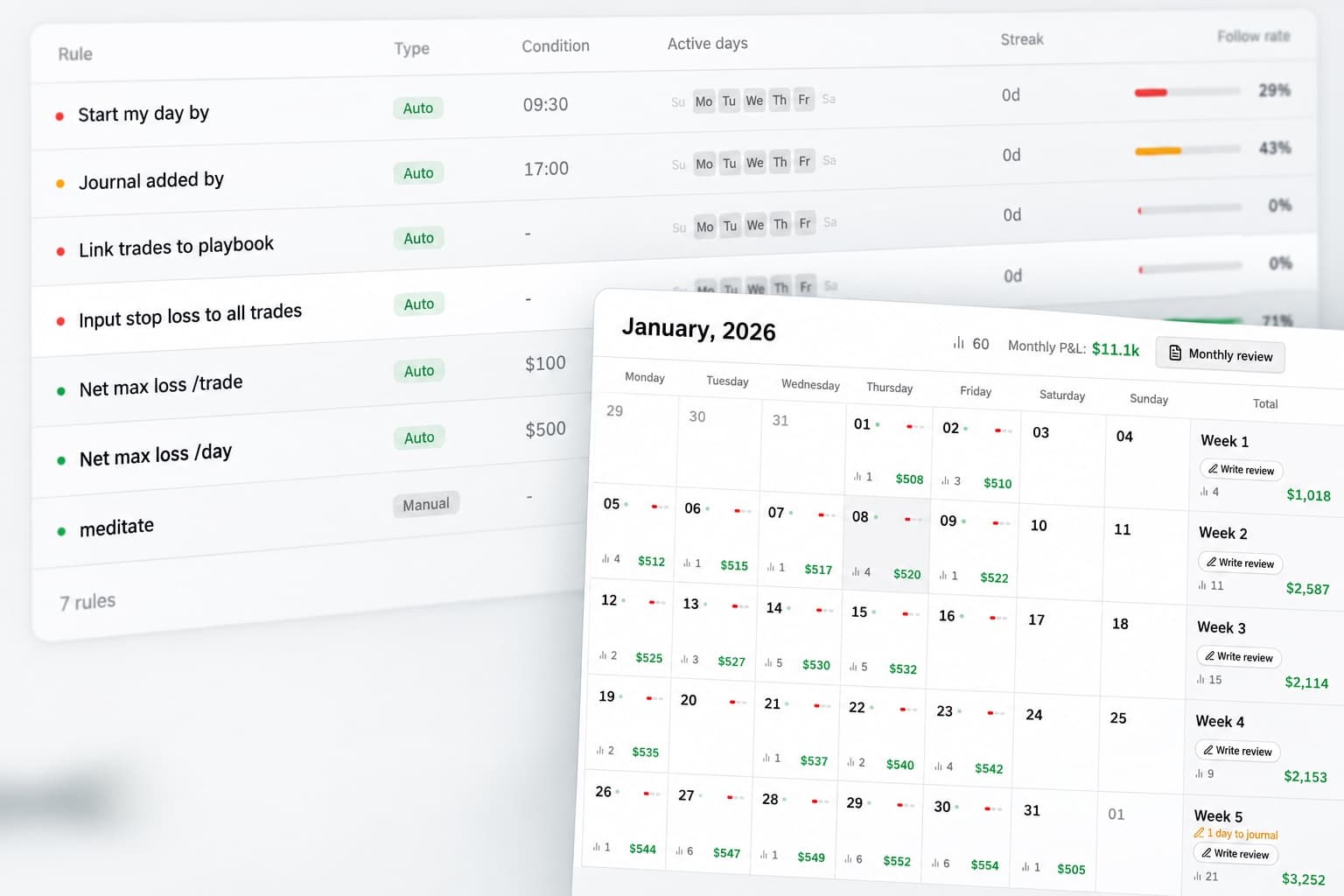Click the $100 condition for Net max loss /trade
This screenshot has width=1344, height=896.
(545, 362)
